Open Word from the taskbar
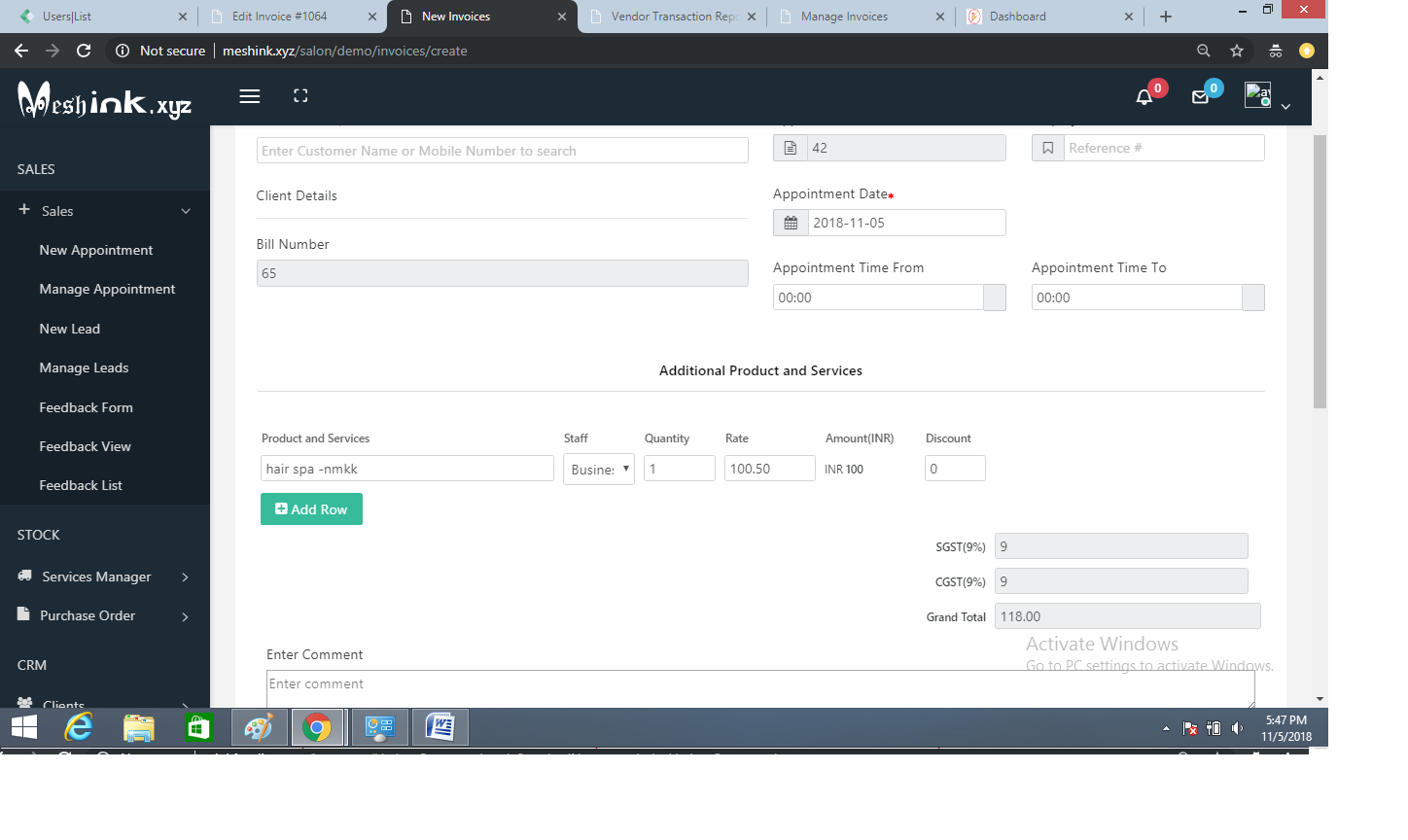 click(440, 727)
